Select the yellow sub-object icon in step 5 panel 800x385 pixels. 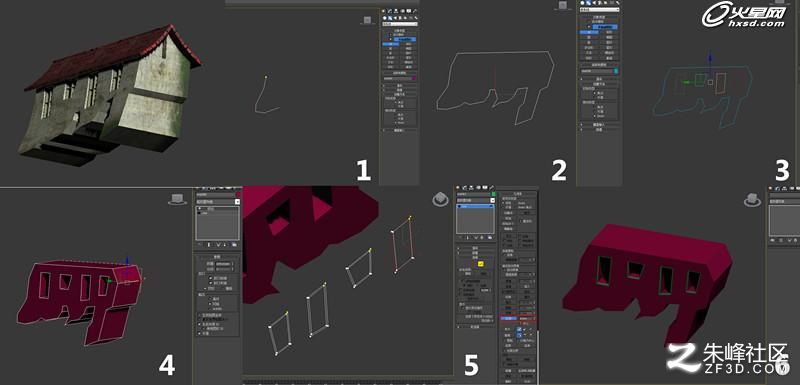[x=481, y=264]
